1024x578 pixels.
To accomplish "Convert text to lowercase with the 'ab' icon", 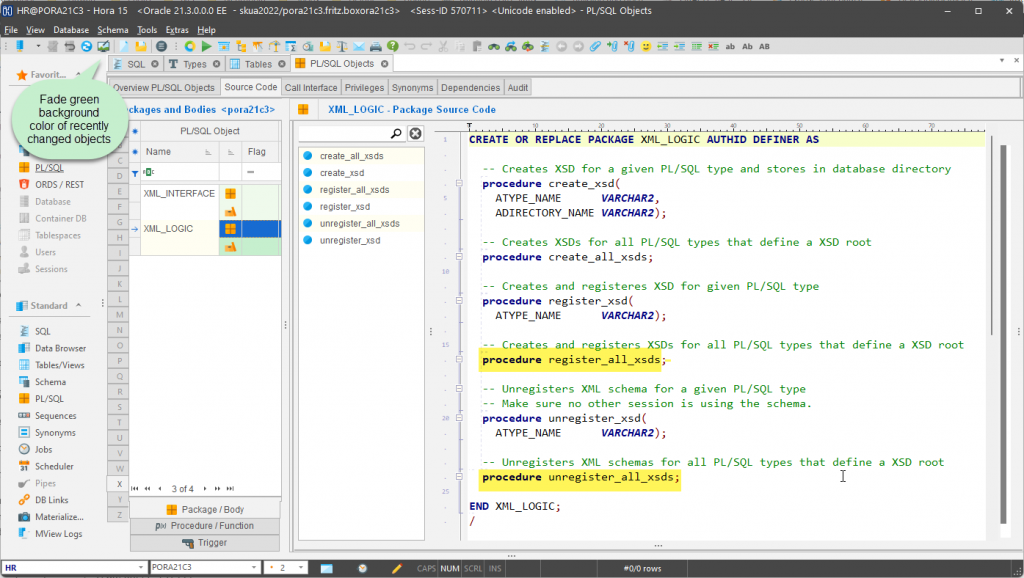I will (730, 45).
